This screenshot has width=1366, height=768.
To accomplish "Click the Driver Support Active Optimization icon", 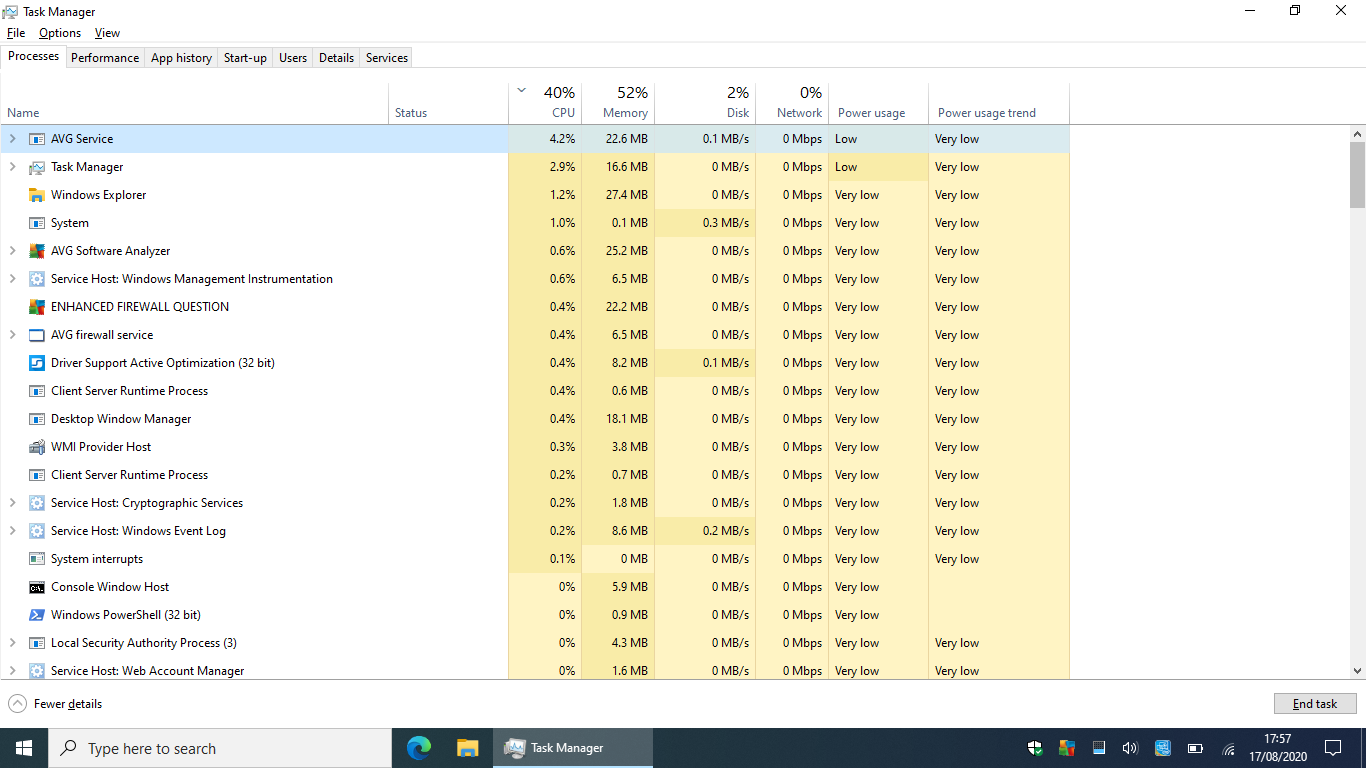I will 37,363.
